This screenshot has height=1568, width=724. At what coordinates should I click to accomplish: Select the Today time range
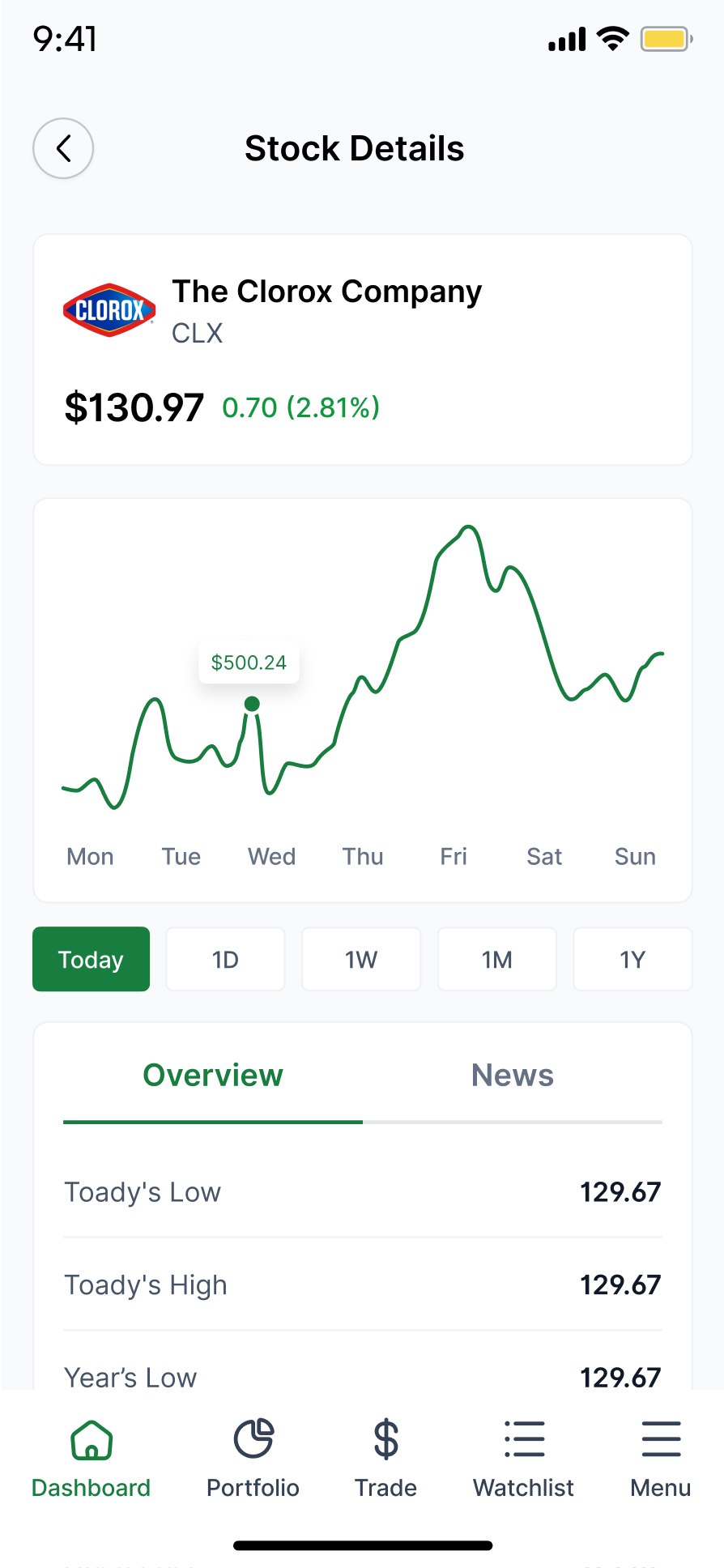coord(92,960)
